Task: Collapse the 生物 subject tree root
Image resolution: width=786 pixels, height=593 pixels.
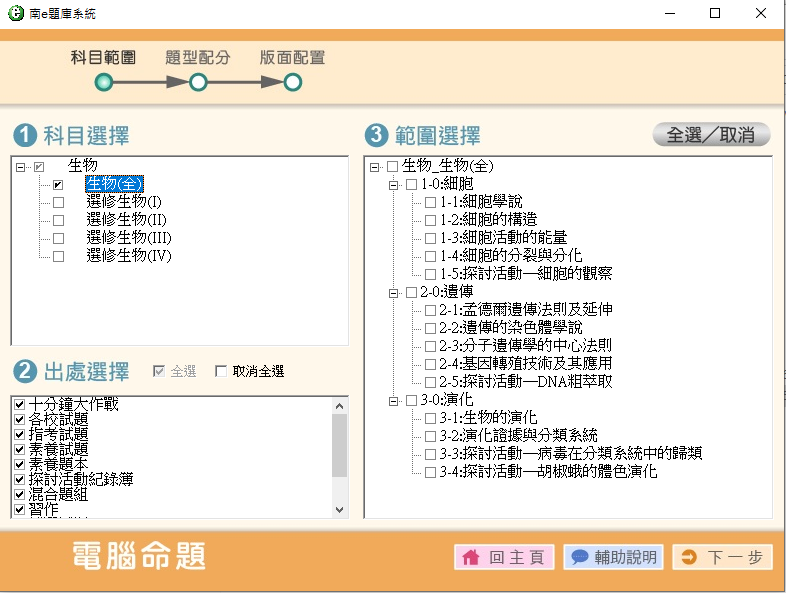Action: coord(21,167)
